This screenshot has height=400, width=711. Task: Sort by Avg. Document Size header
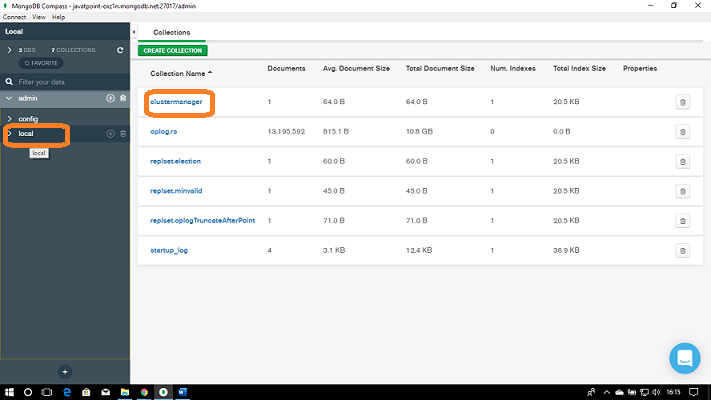pos(356,68)
